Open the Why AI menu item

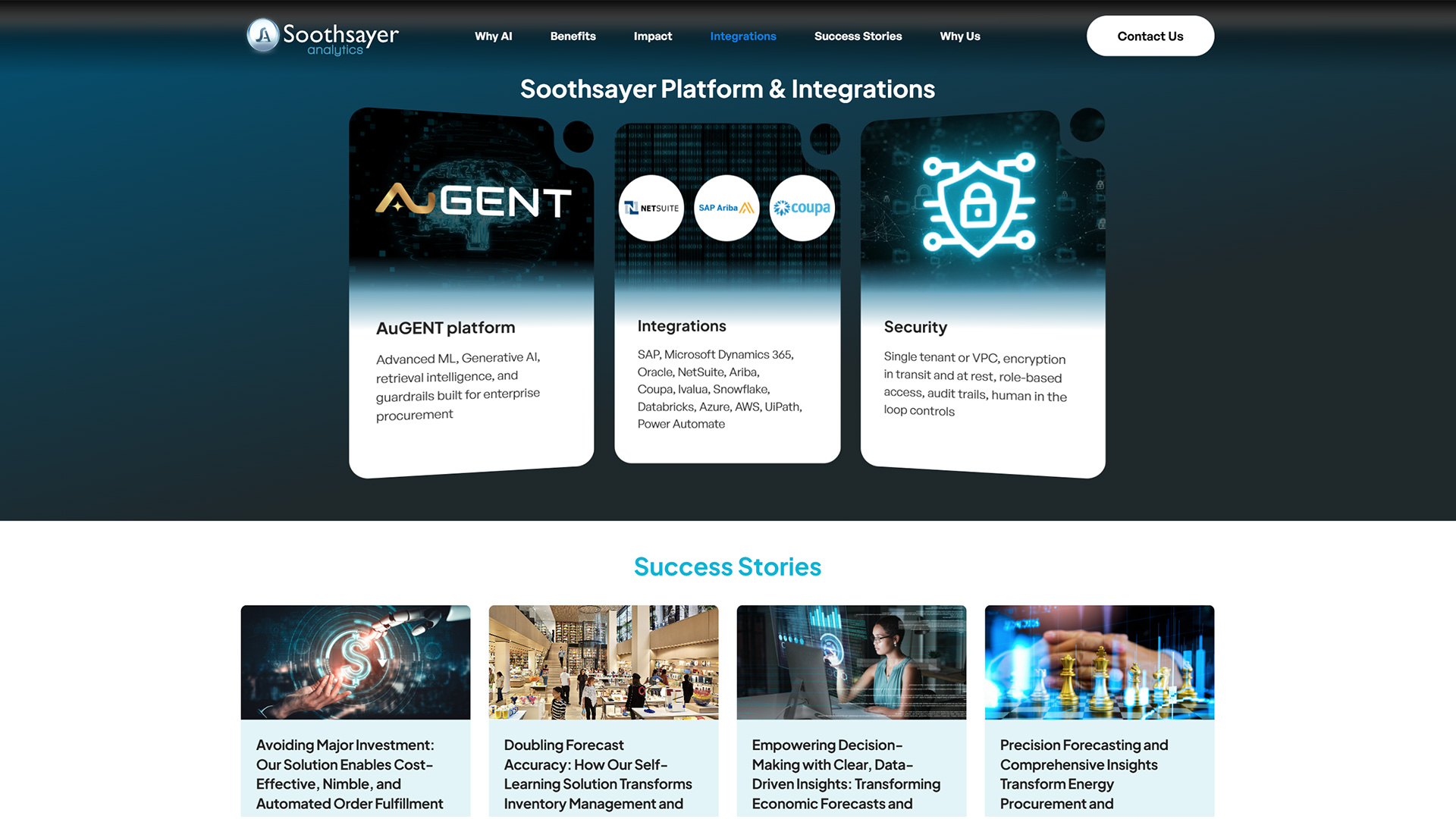tap(493, 36)
